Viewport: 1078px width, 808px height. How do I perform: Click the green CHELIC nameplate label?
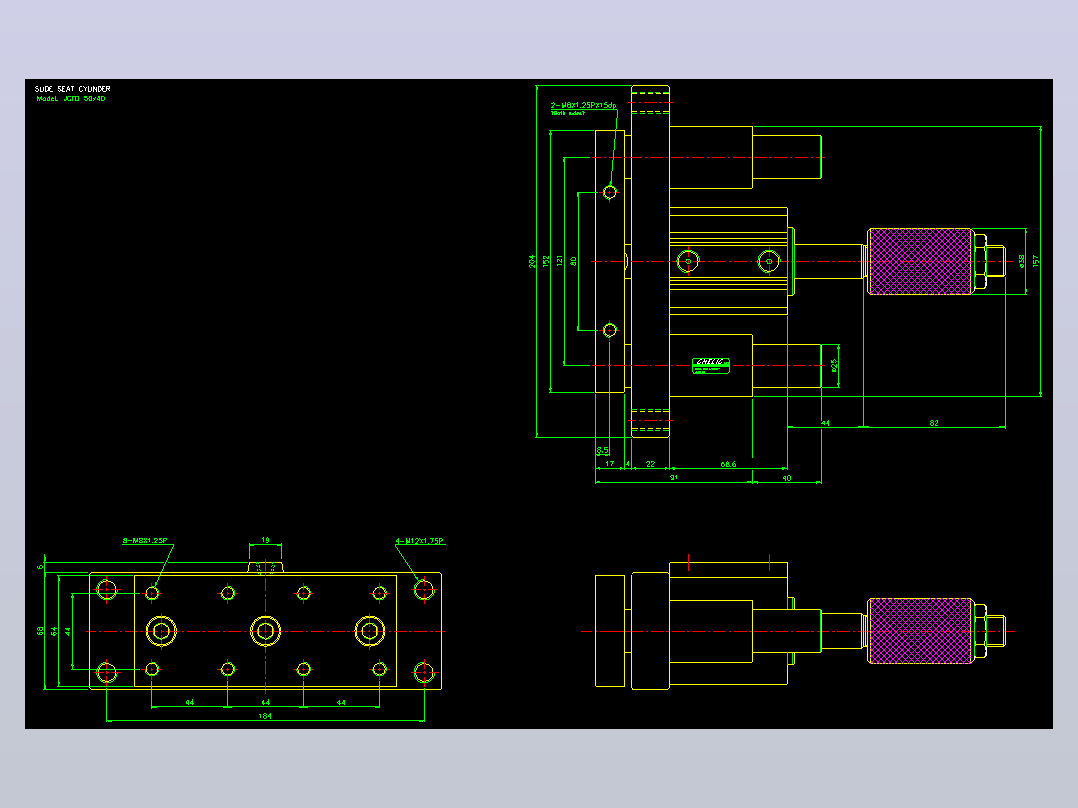pyautogui.click(x=711, y=365)
